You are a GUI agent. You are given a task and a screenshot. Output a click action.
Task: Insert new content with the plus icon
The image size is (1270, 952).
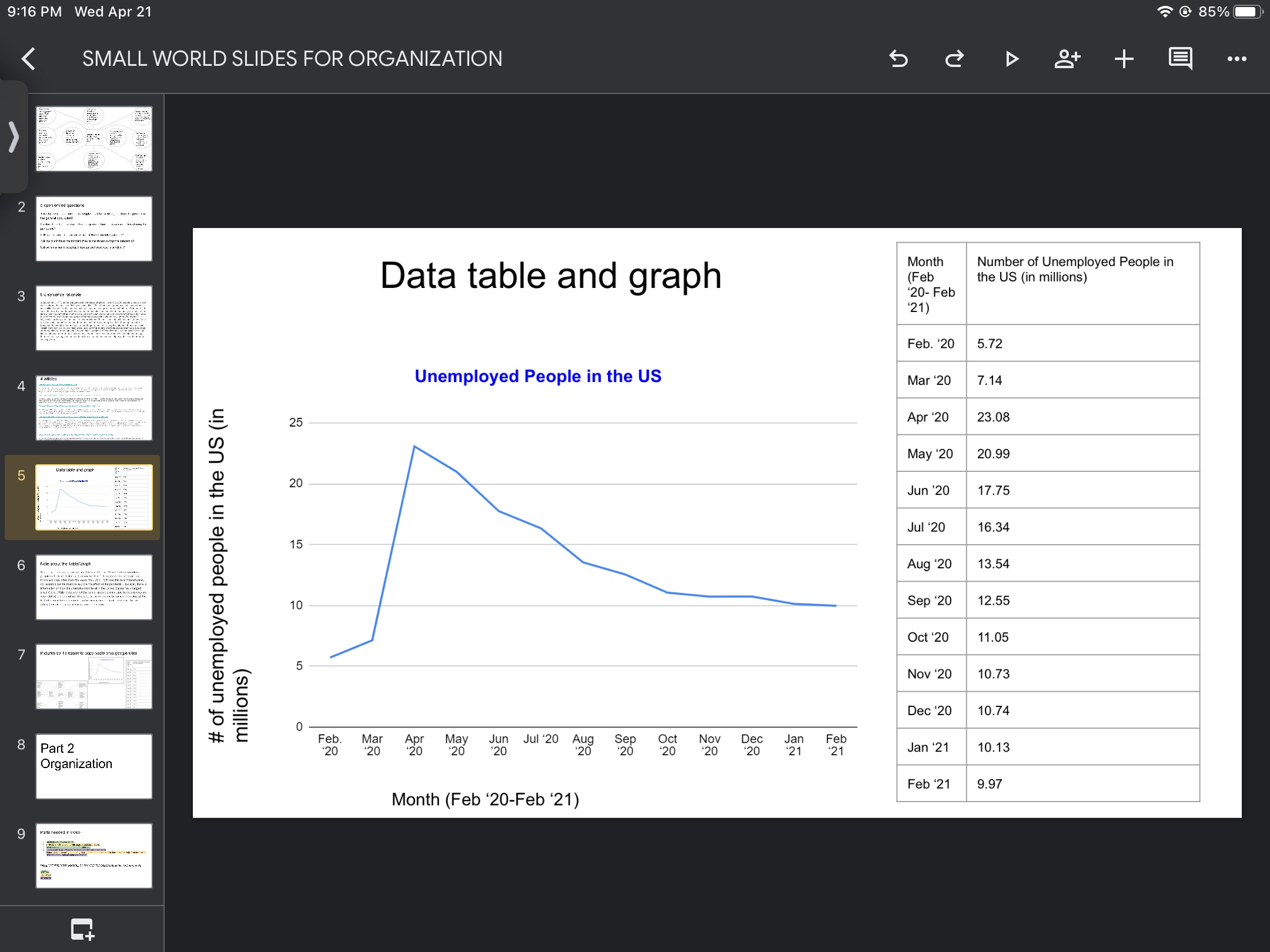click(1123, 59)
